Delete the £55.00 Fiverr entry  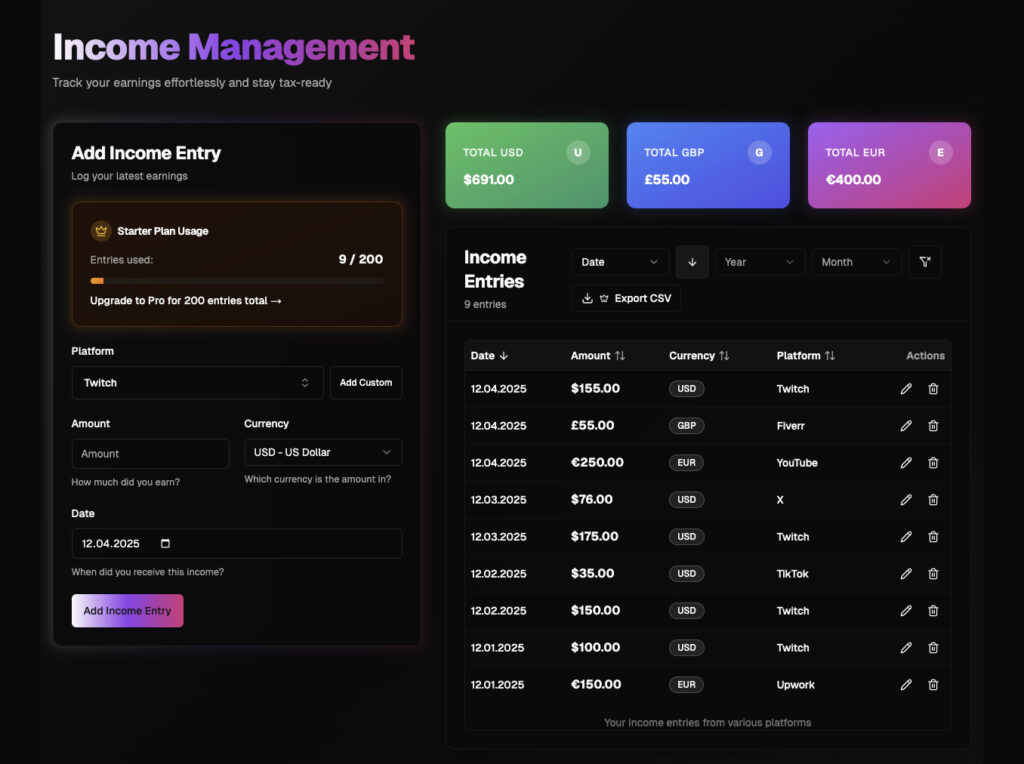(933, 426)
